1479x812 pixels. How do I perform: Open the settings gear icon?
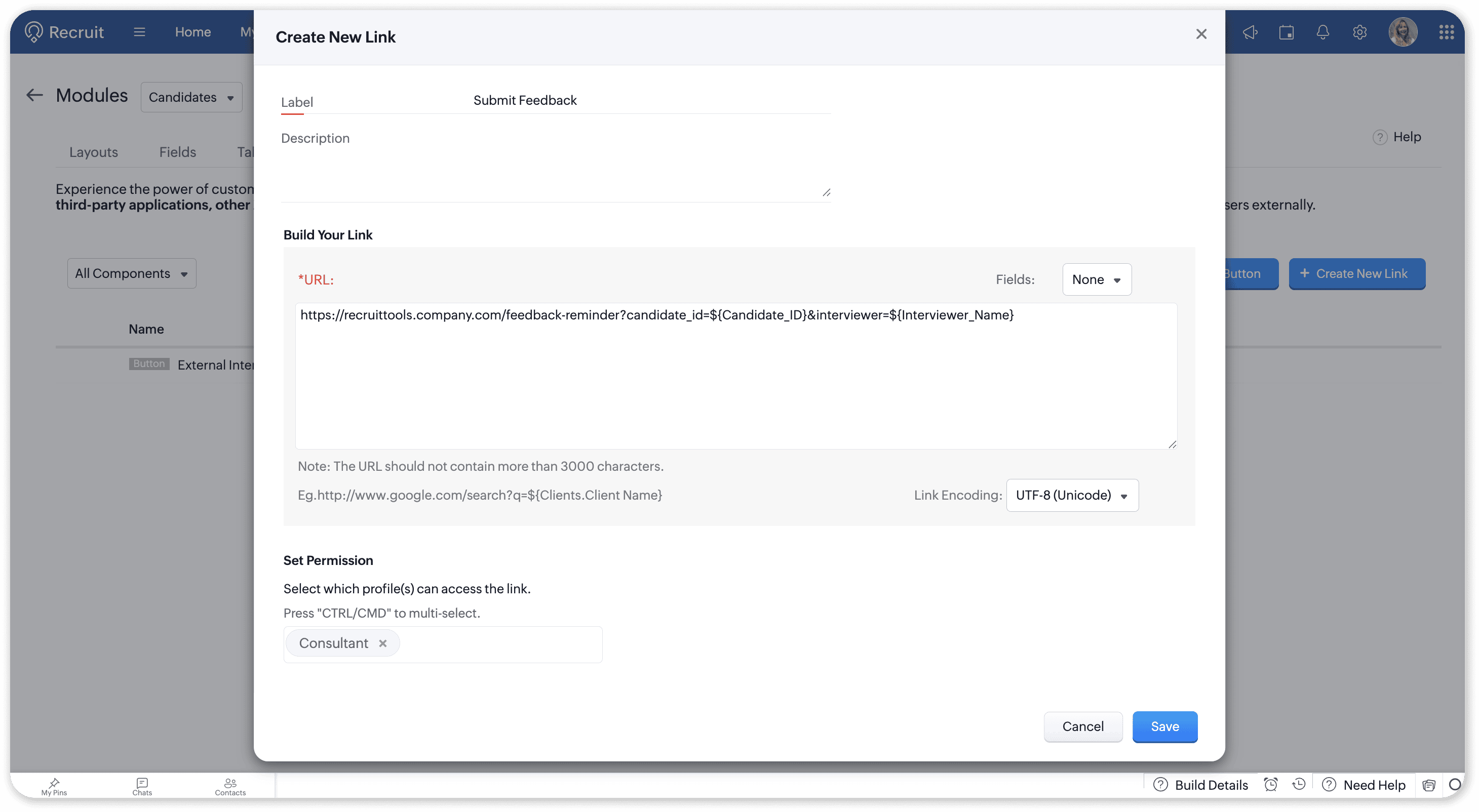point(1359,32)
